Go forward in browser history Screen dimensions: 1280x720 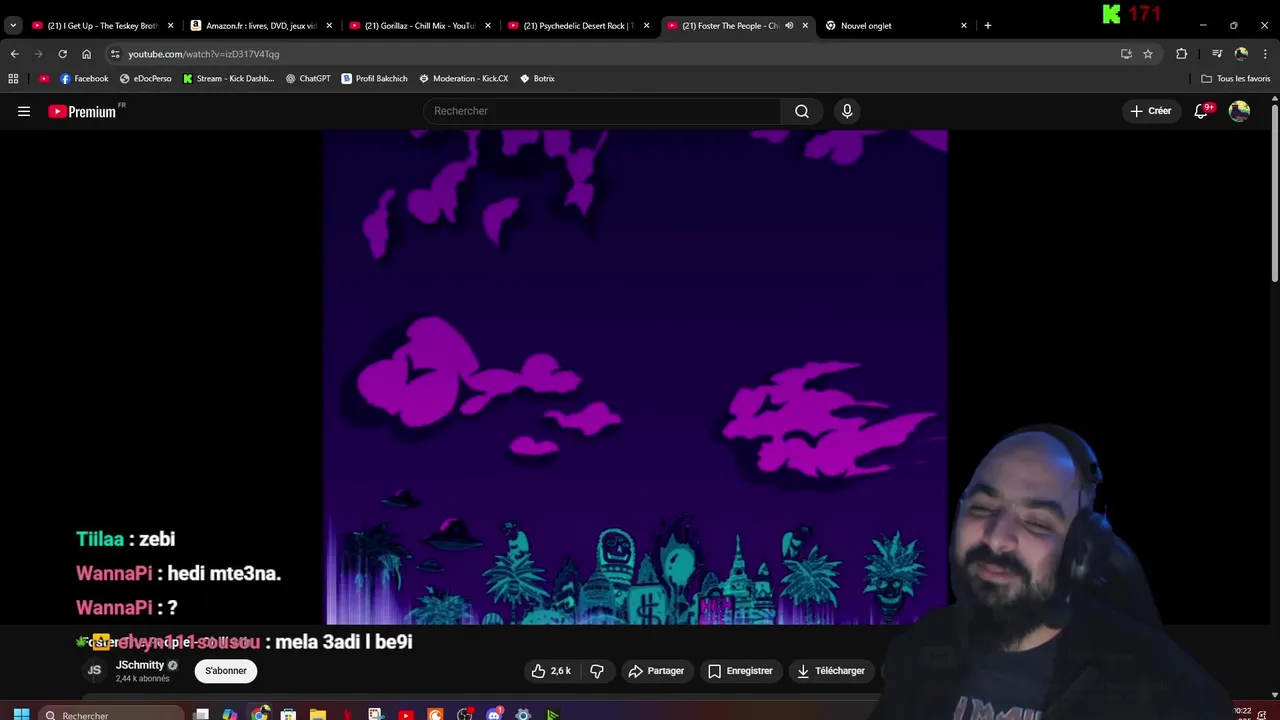(38, 54)
